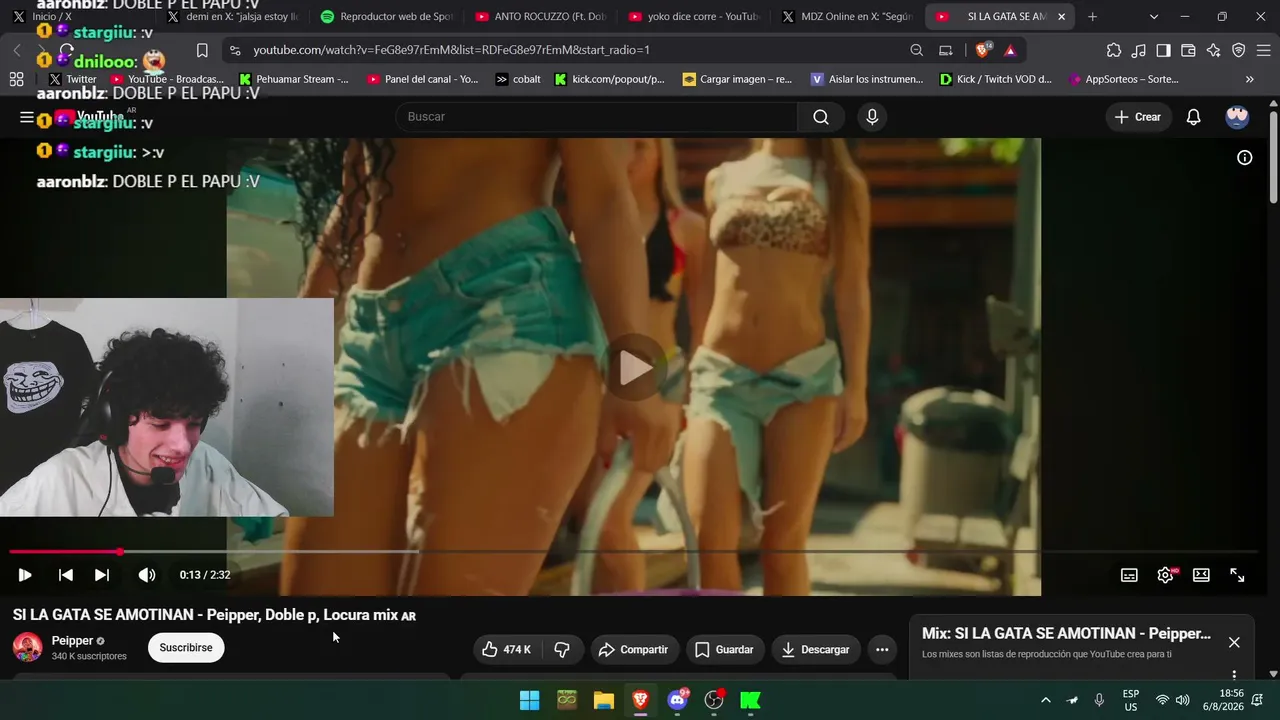Open the Peipper channel name link

pyautogui.click(x=72, y=640)
